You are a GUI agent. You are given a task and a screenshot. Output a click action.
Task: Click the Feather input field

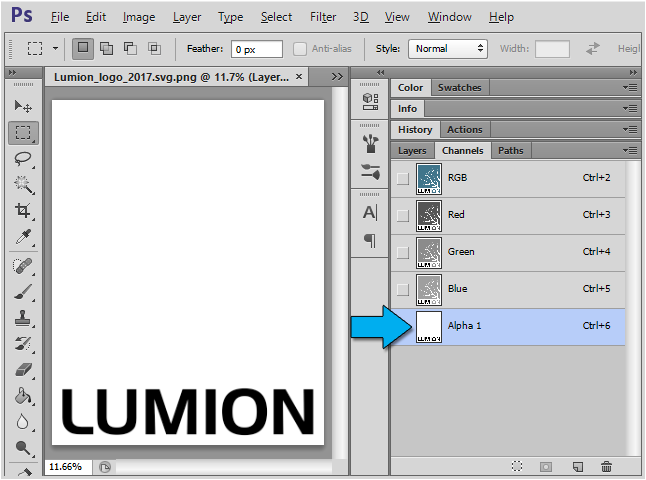(x=256, y=49)
